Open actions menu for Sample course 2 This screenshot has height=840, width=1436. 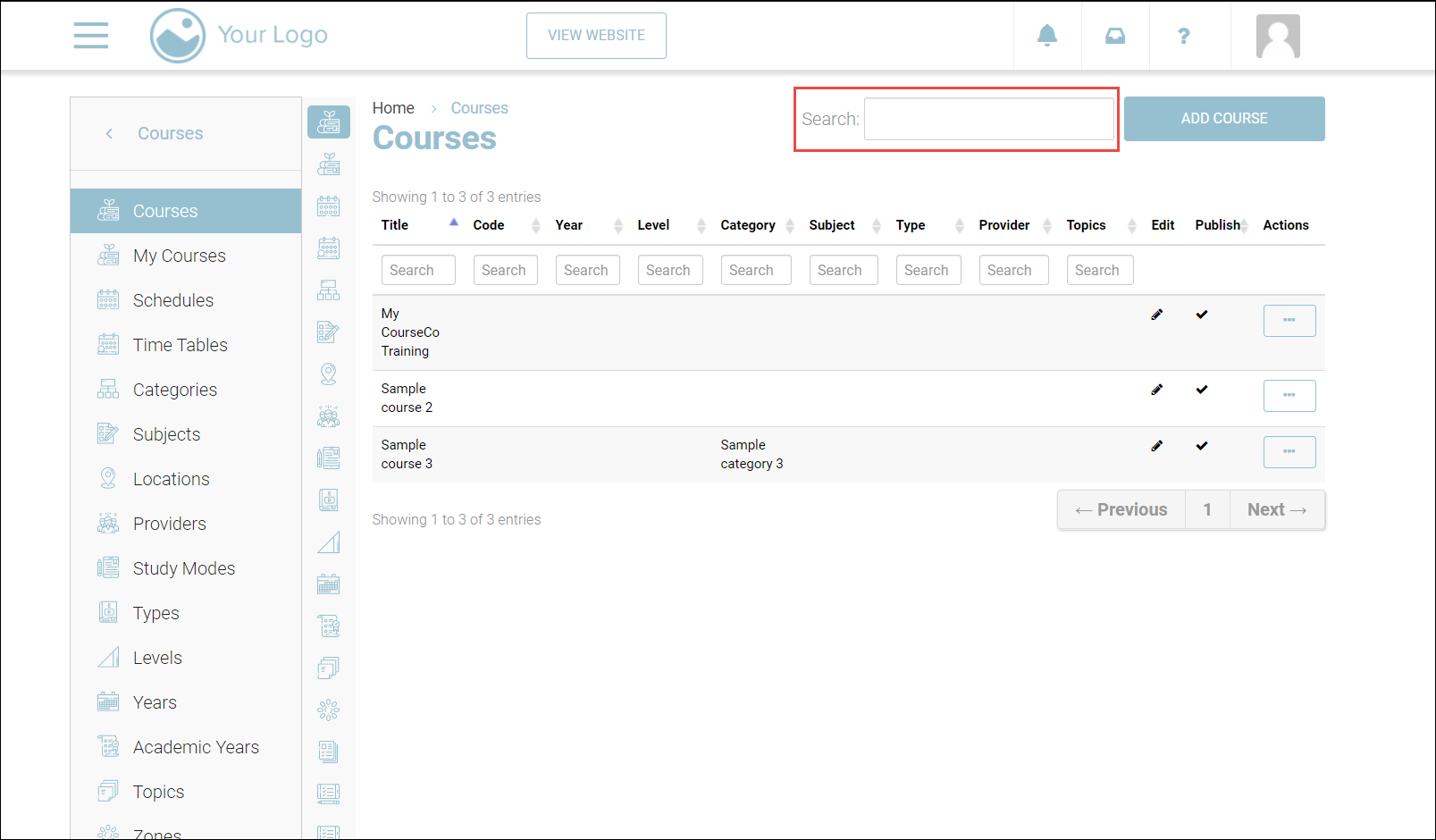(x=1289, y=395)
